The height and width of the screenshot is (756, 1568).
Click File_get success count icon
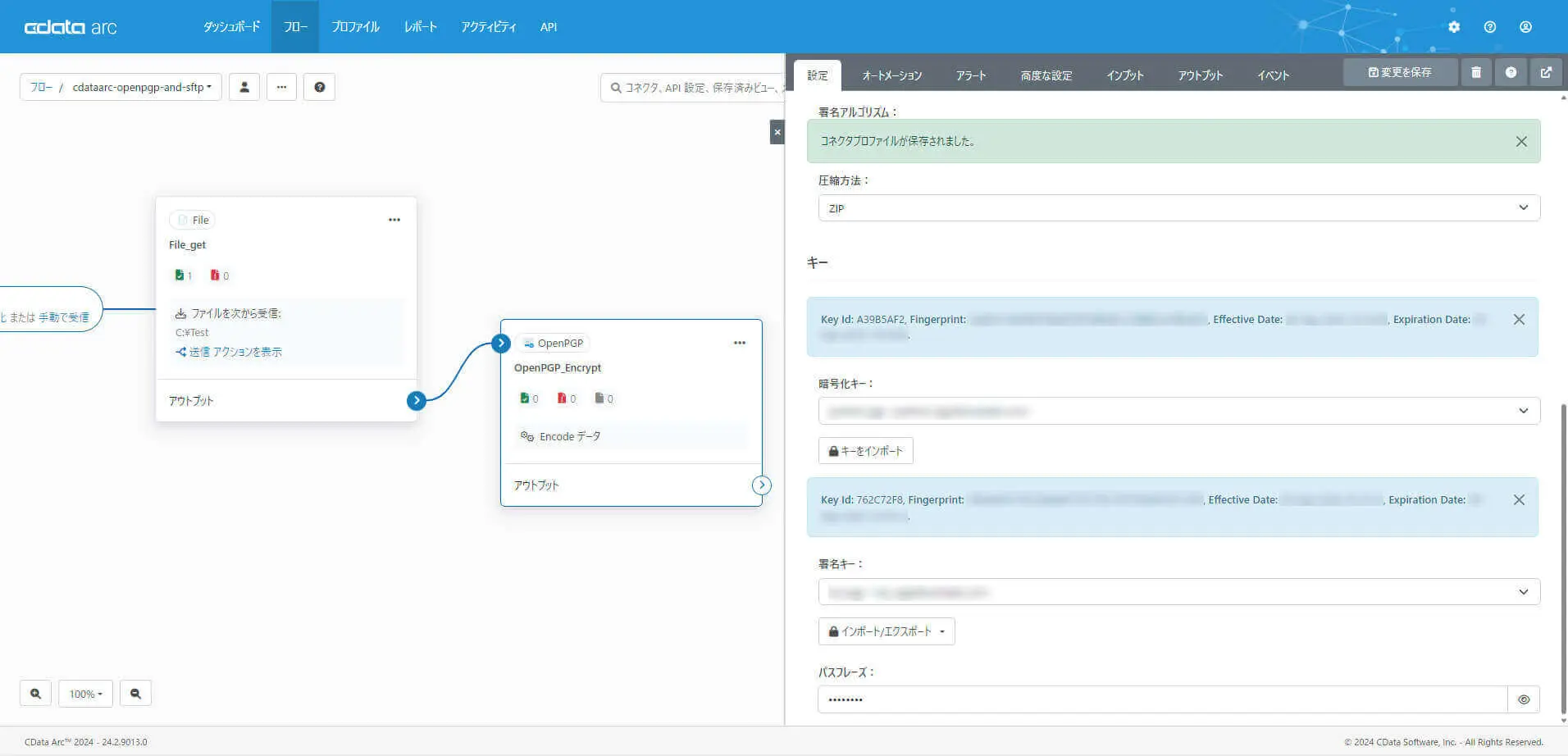[180, 276]
